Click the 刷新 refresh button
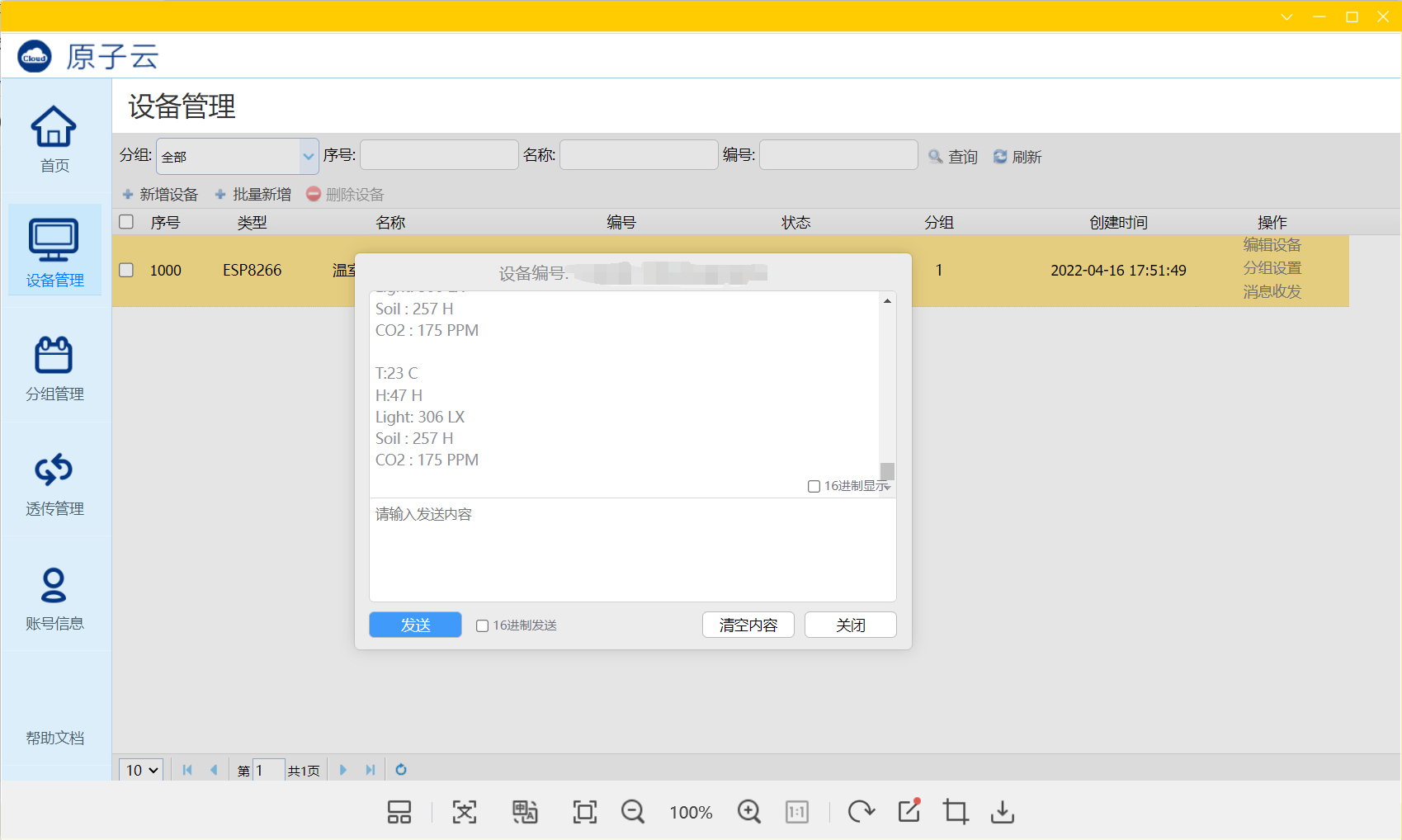The height and width of the screenshot is (840, 1402). tap(1017, 156)
